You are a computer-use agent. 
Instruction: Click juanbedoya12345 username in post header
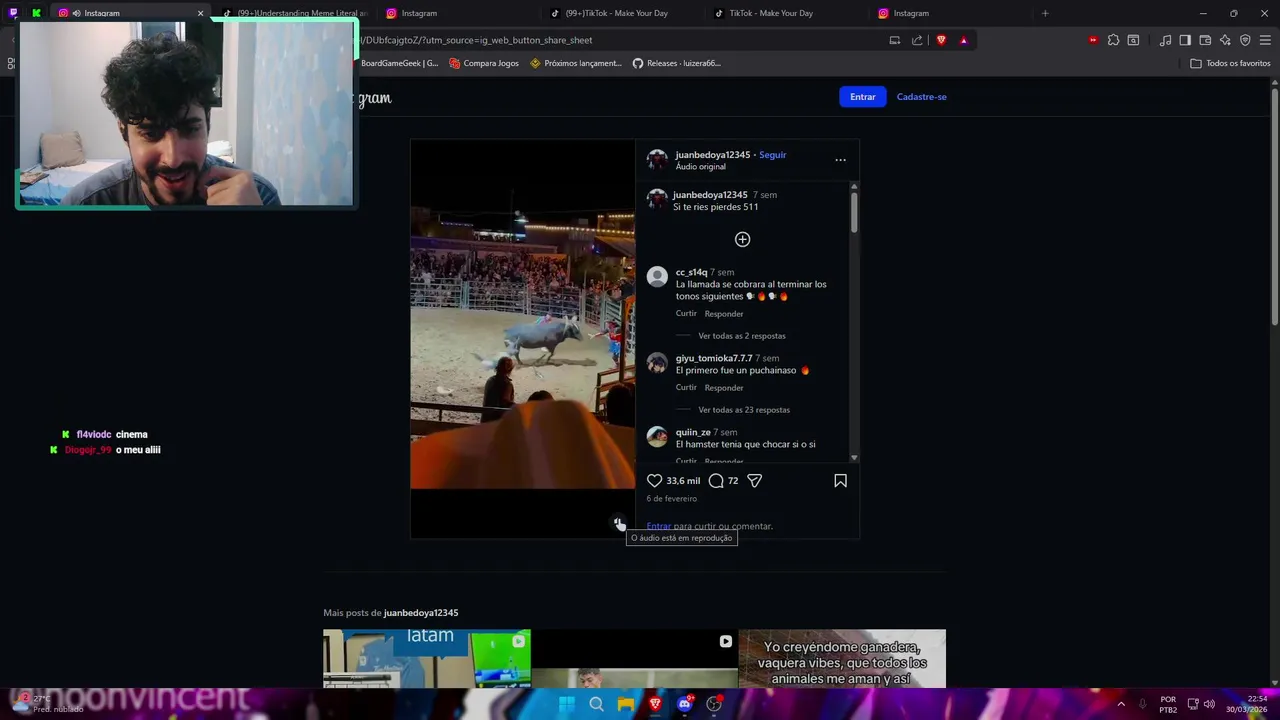(712, 155)
